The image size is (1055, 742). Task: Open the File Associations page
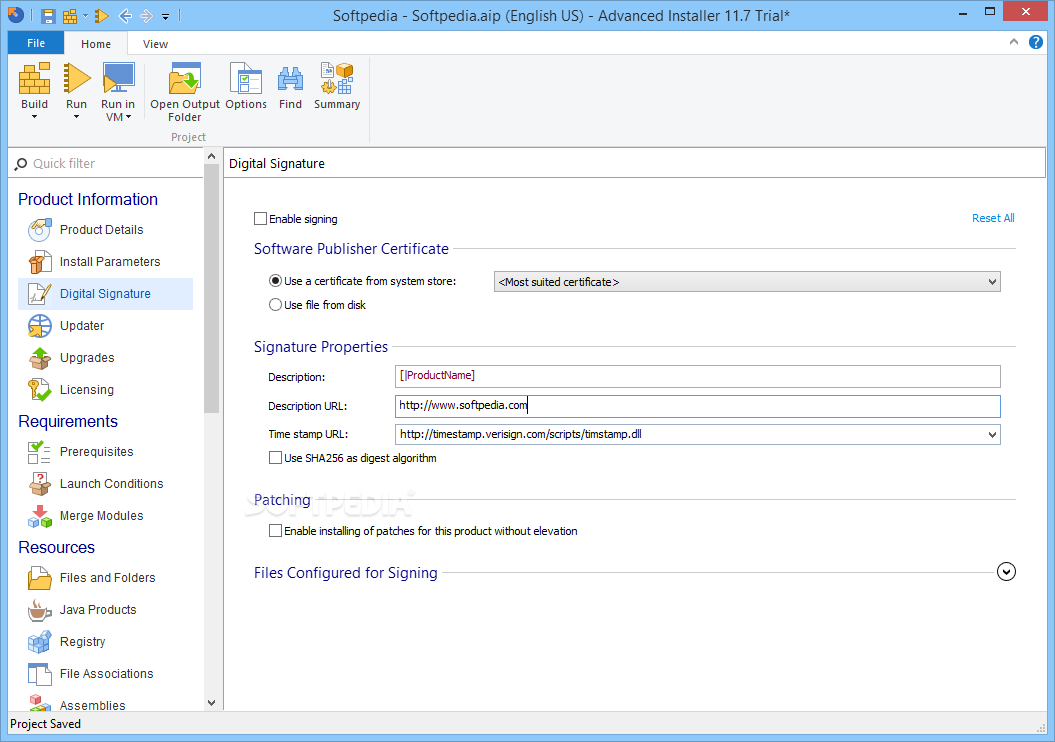coord(106,673)
